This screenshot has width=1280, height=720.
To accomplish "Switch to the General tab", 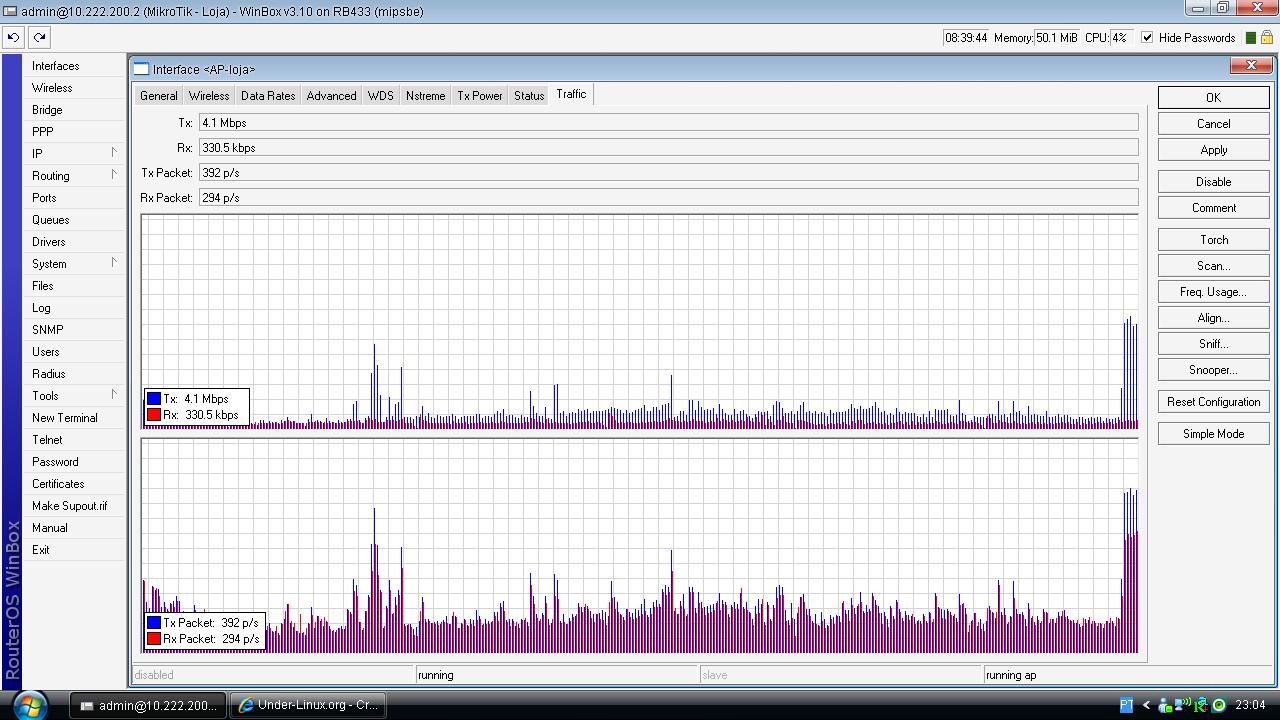I will 159,96.
